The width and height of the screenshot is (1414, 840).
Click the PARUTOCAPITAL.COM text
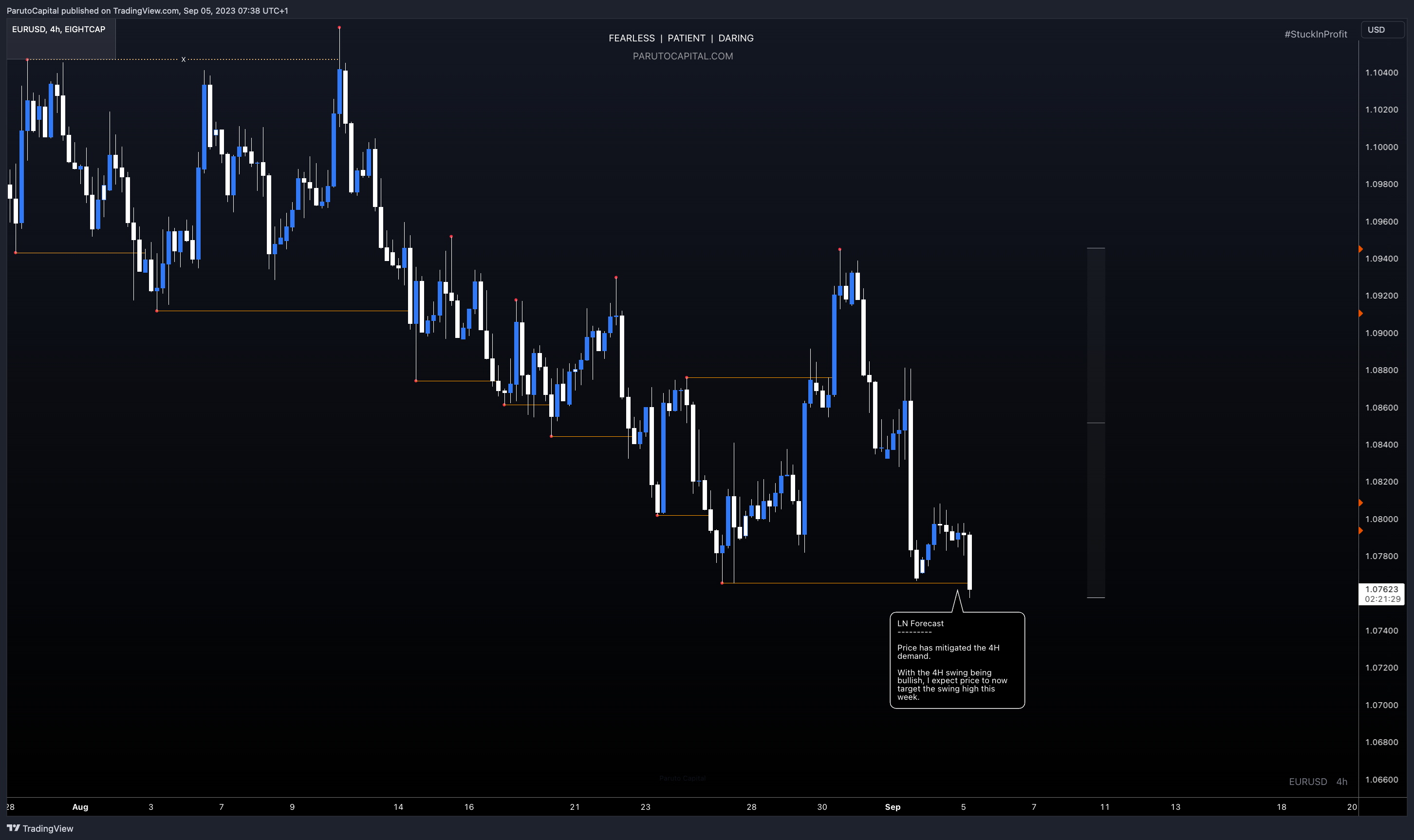[682, 56]
